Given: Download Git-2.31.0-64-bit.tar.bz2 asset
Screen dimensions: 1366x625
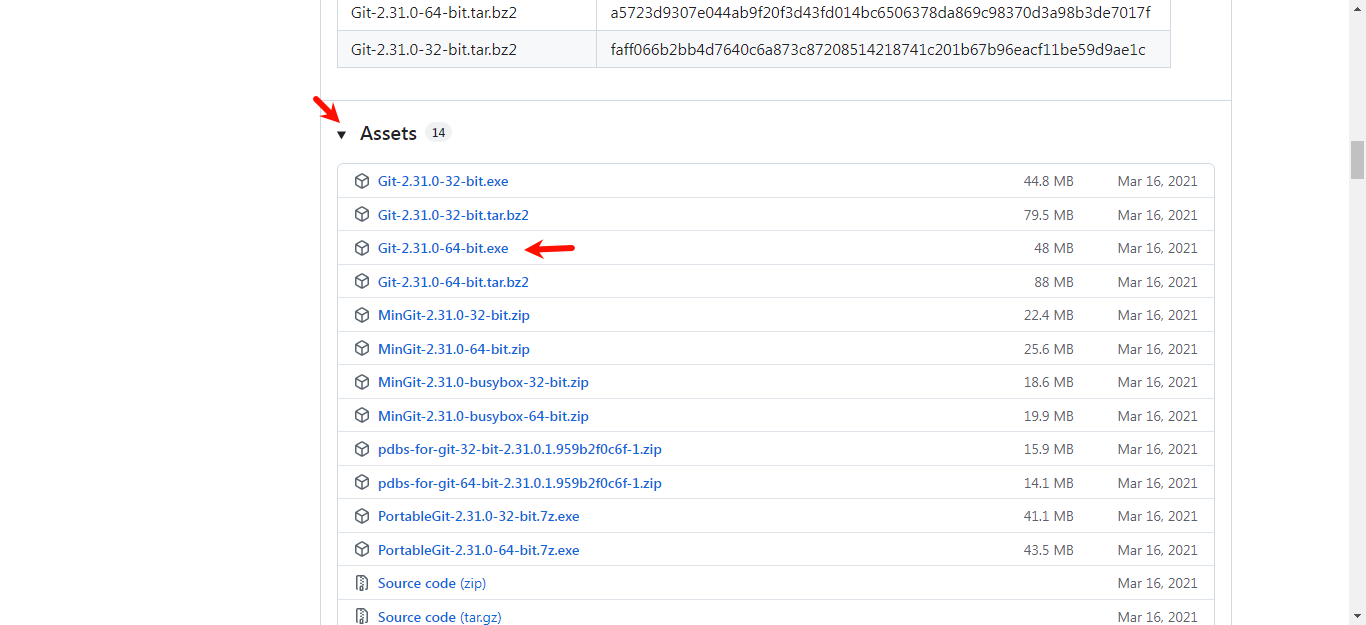Looking at the screenshot, I should (x=453, y=282).
